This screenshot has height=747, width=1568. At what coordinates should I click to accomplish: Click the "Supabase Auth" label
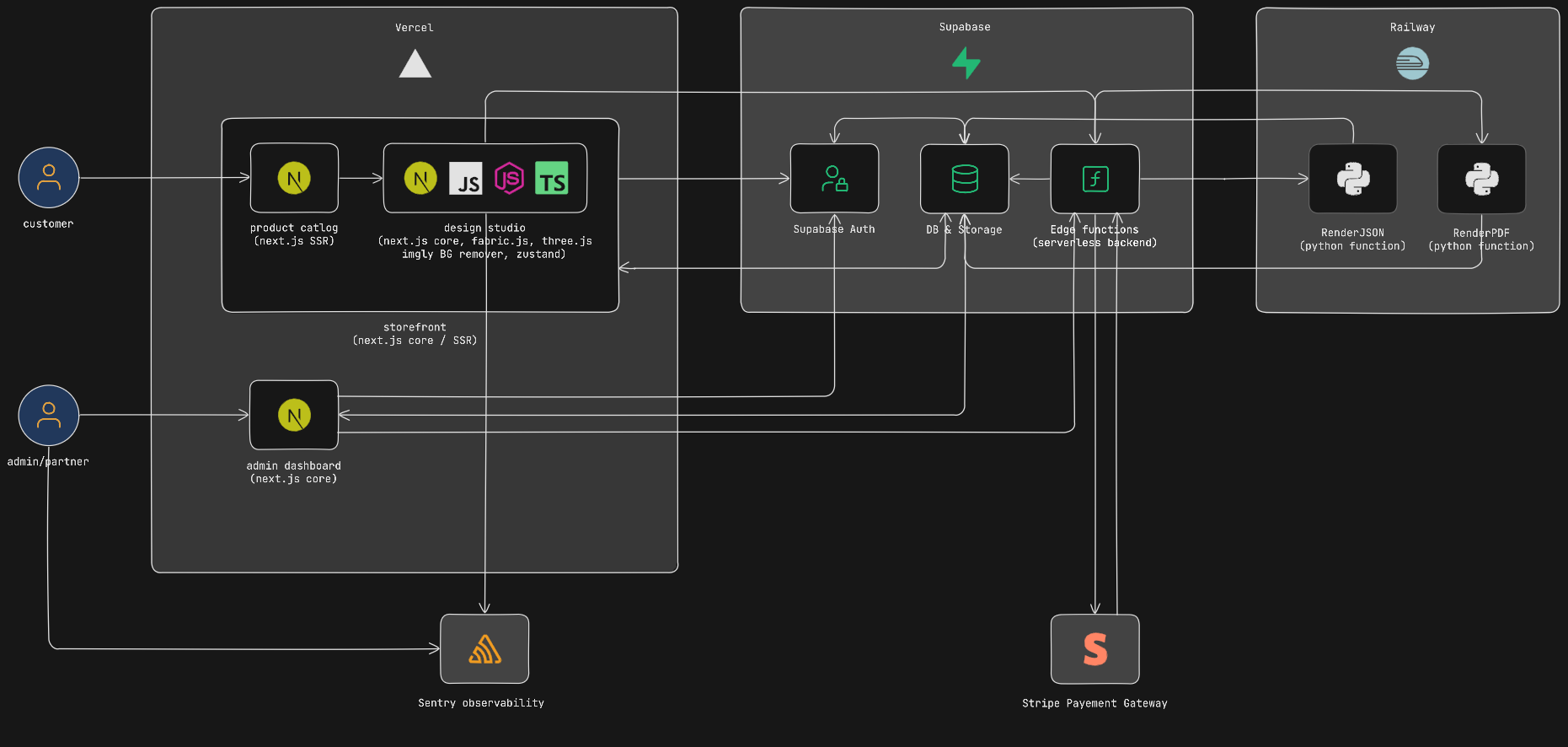pyautogui.click(x=834, y=229)
